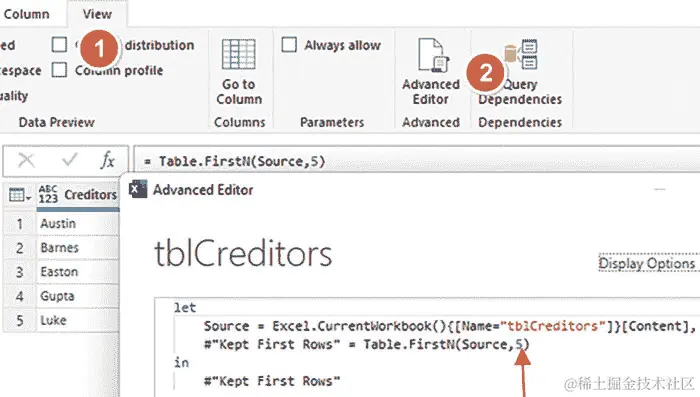Select the Luke cell
Image resolution: width=700 pixels, height=397 pixels.
78,320
